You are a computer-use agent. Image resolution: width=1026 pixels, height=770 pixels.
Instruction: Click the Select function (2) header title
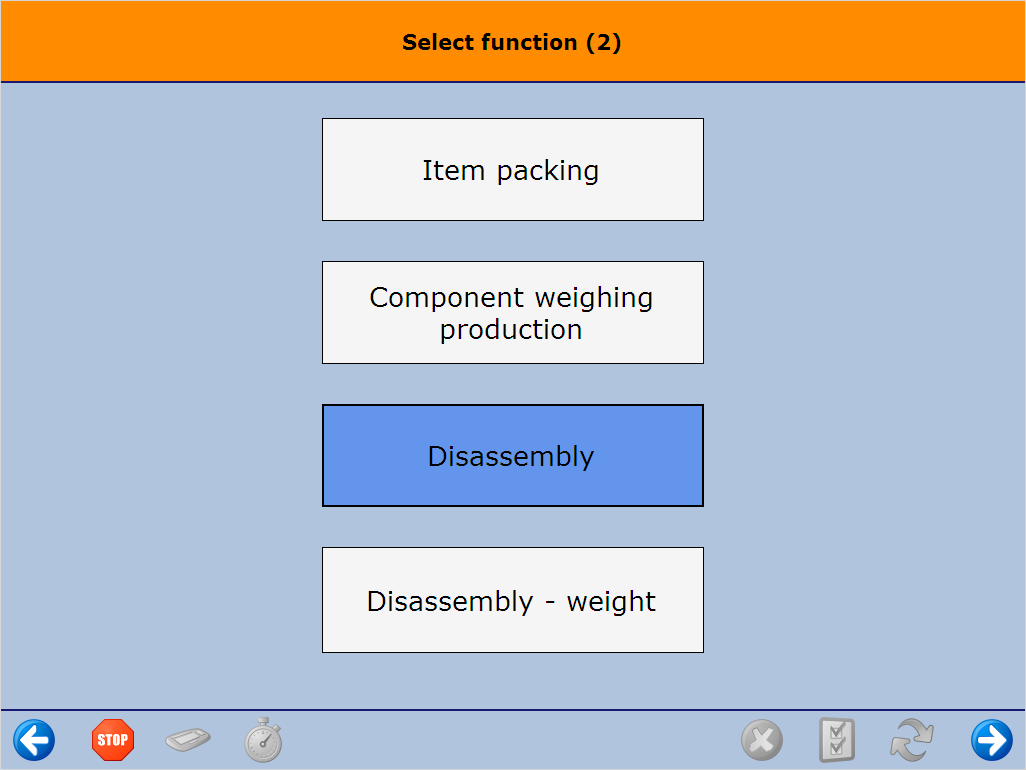(x=512, y=43)
